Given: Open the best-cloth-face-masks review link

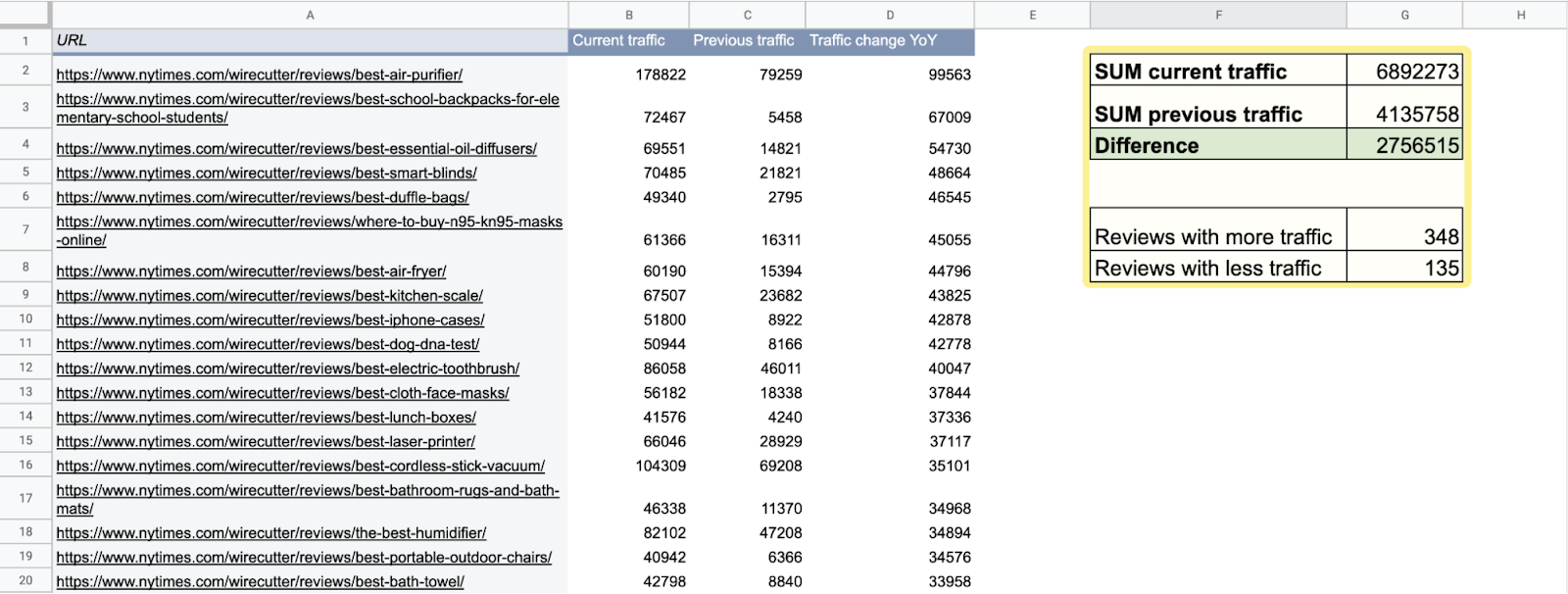Looking at the screenshot, I should coord(282,393).
